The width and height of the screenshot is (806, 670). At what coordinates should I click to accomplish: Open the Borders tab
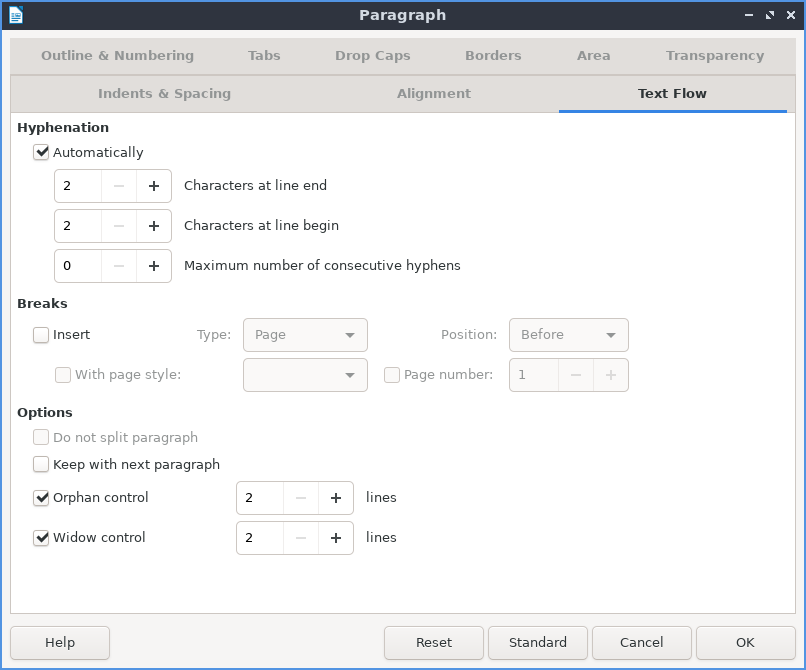(x=493, y=56)
